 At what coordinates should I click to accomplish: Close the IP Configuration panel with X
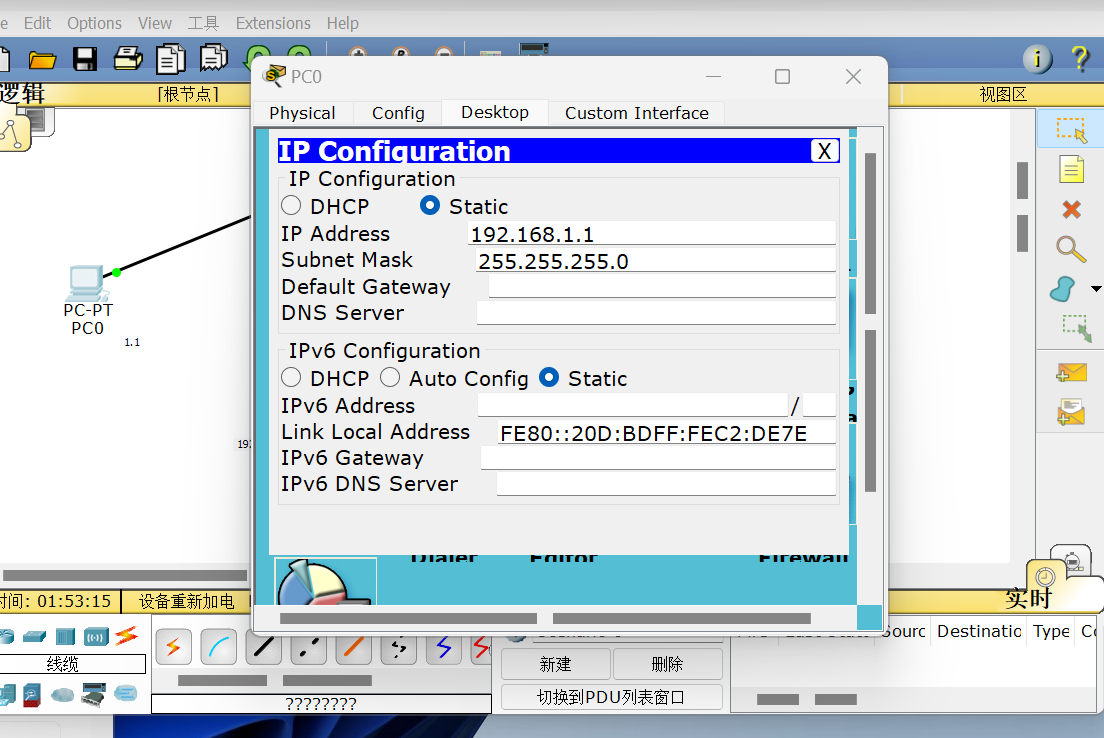(824, 151)
